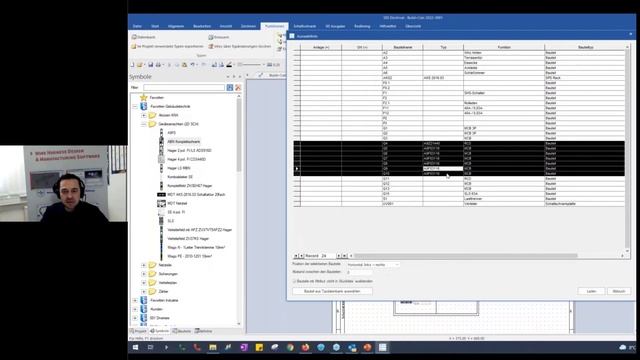Image resolution: width=640 pixels, height=360 pixels.
Task: Open Sticky Notes from the taskbar
Action: 259,347
